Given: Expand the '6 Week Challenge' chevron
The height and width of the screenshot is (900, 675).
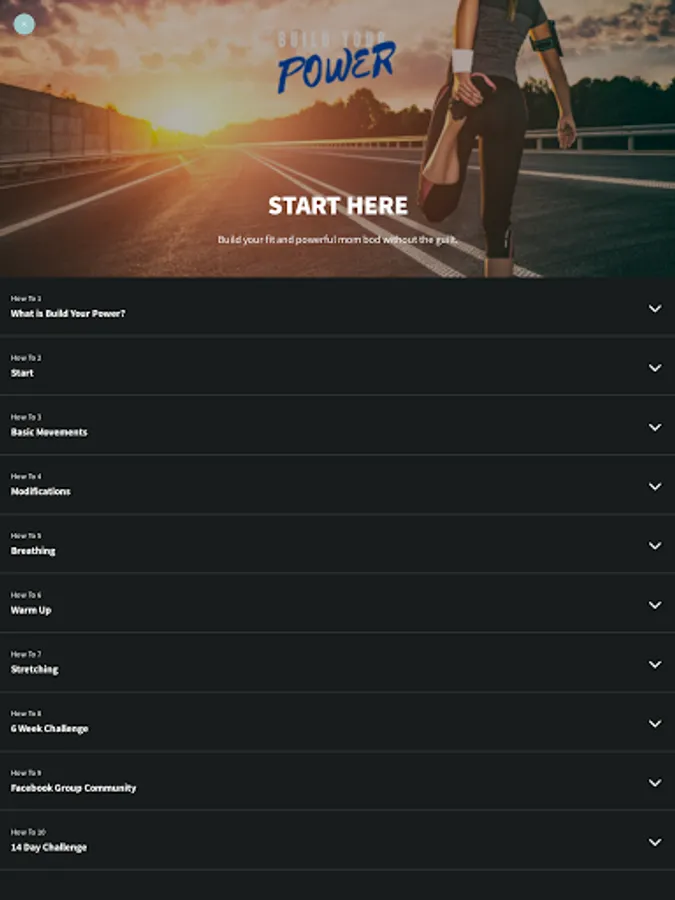Looking at the screenshot, I should (x=655, y=724).
